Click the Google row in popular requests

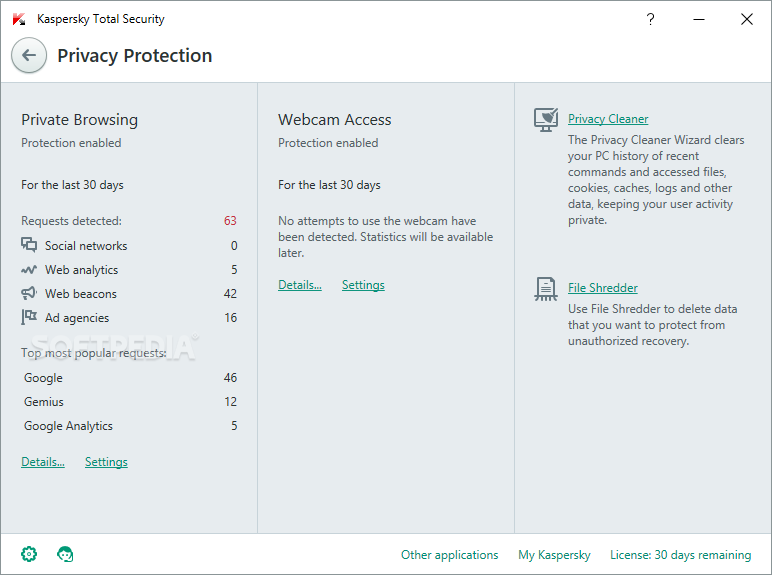(x=130, y=378)
